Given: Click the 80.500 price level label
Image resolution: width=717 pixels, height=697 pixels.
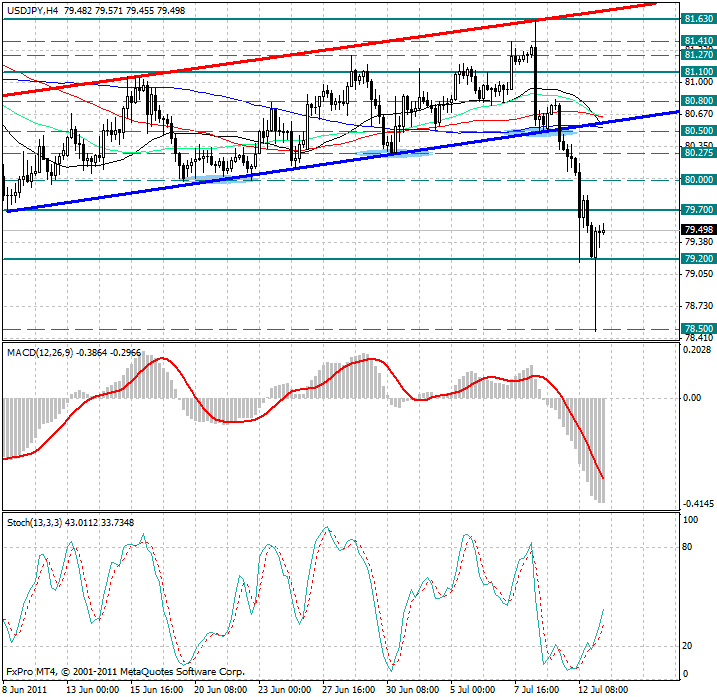Looking at the screenshot, I should [x=697, y=131].
